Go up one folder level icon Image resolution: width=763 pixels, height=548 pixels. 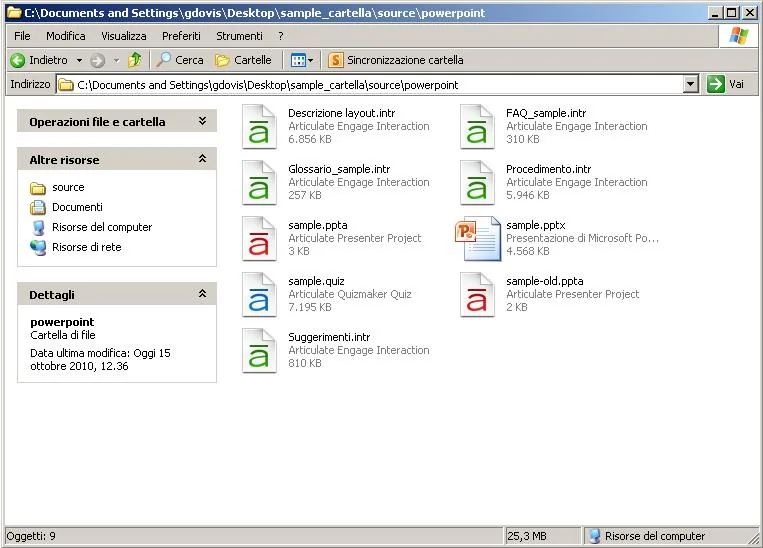[135, 60]
